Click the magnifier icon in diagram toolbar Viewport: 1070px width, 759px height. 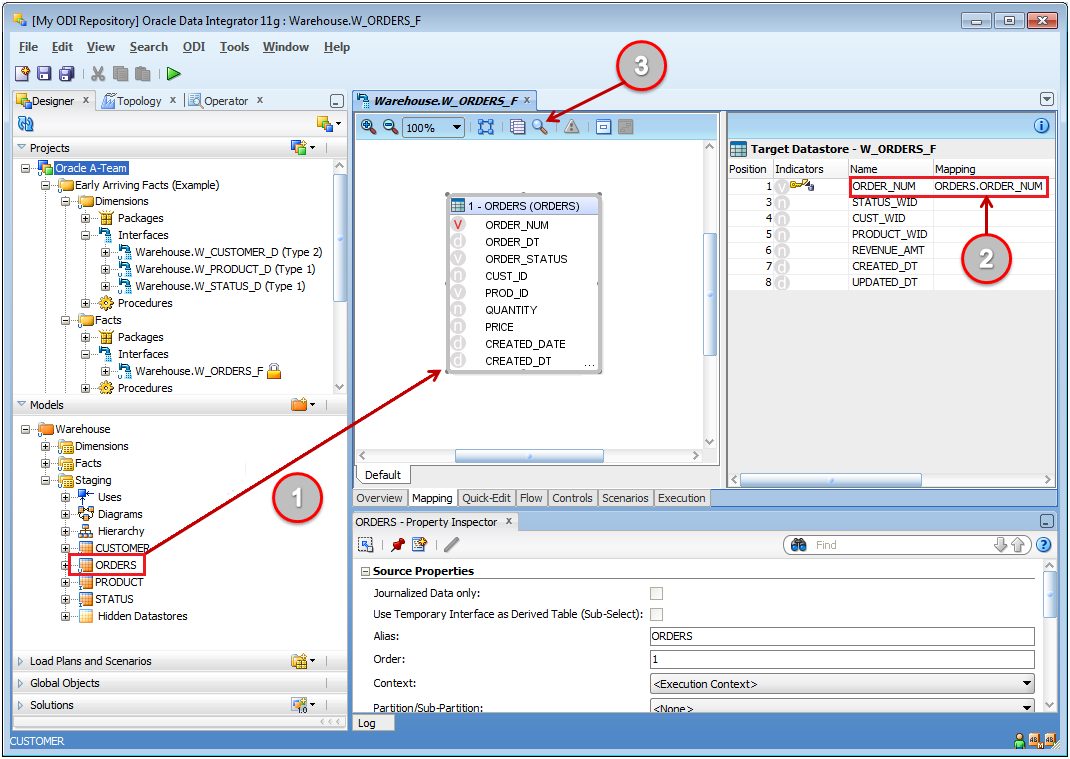540,127
